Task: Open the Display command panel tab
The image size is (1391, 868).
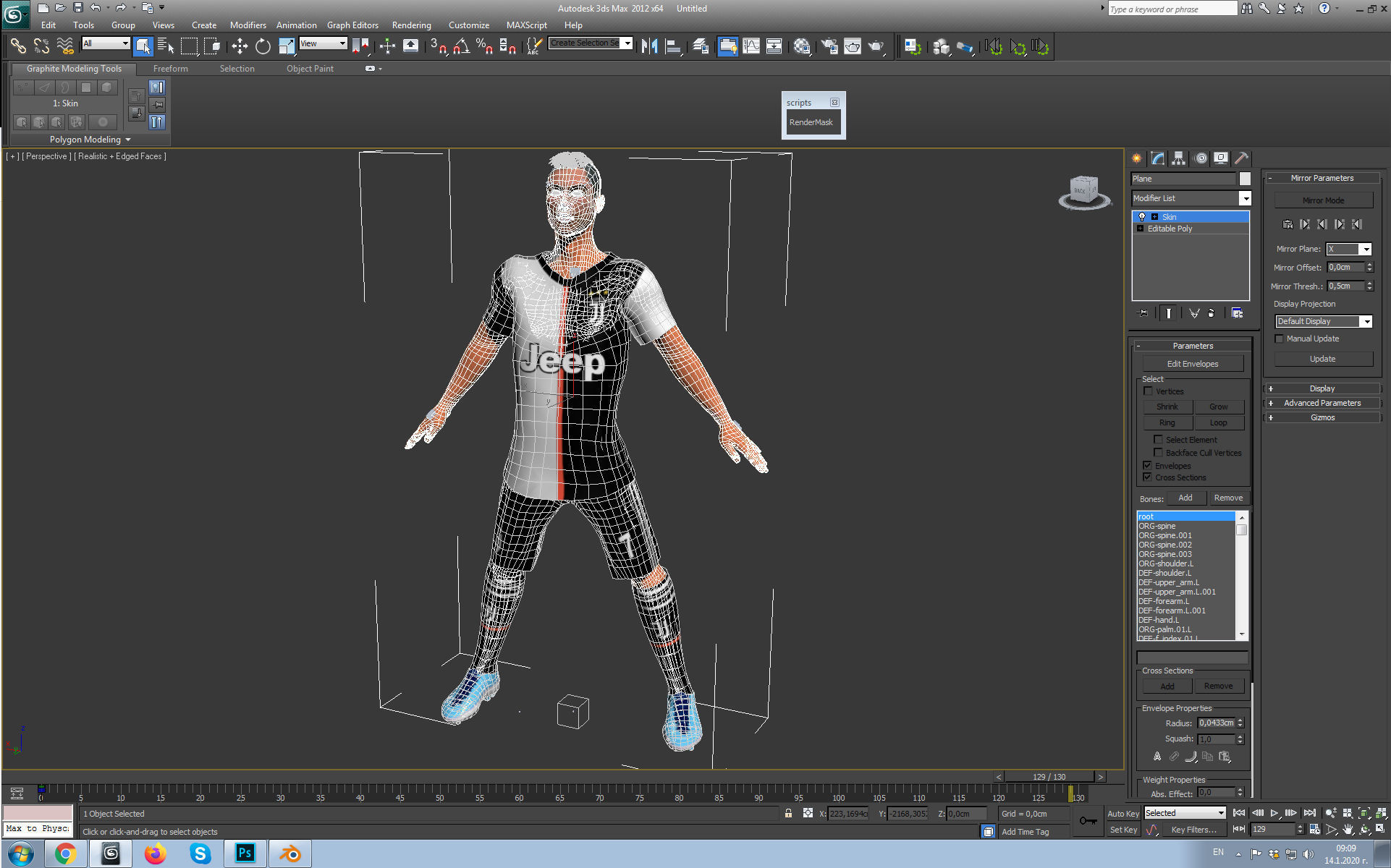Action: pyautogui.click(x=1221, y=158)
